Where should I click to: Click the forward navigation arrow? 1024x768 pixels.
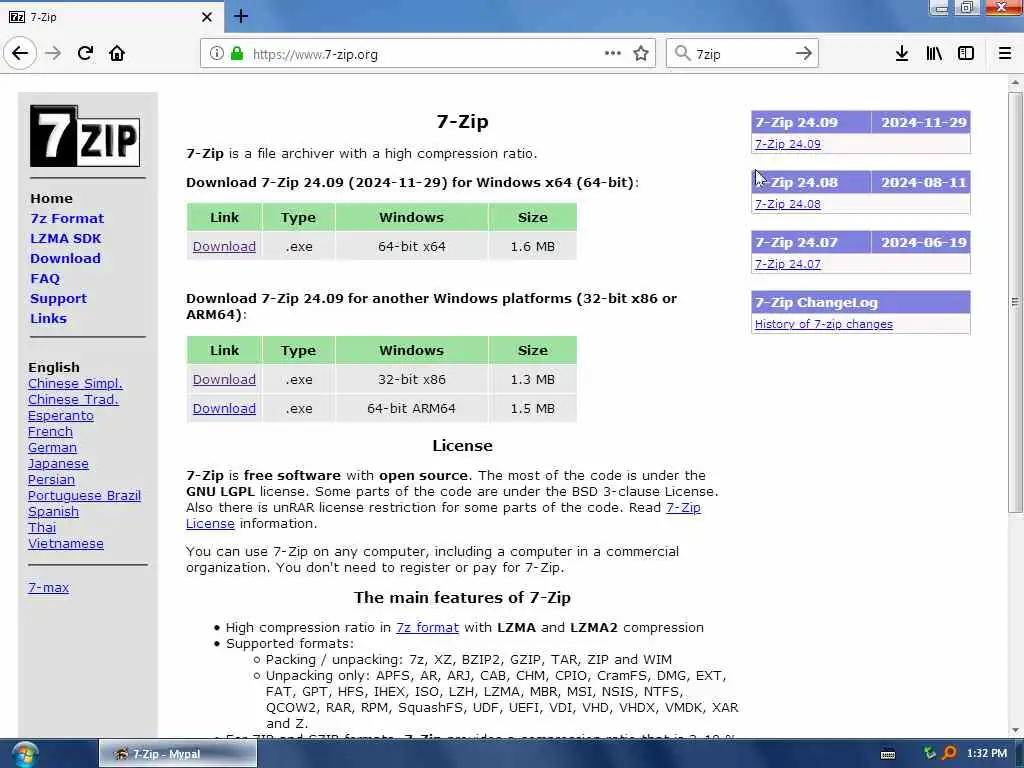point(53,53)
